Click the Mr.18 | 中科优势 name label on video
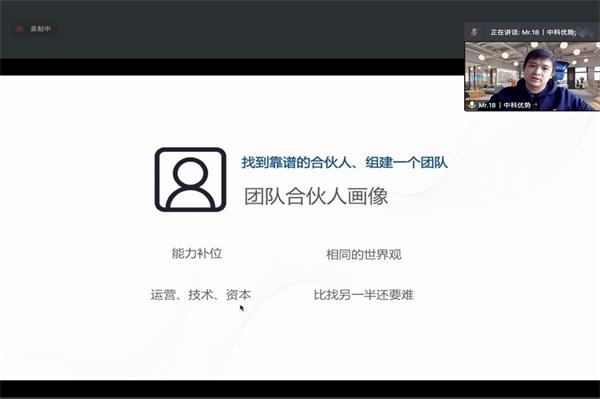The width and height of the screenshot is (600, 399). (x=504, y=105)
